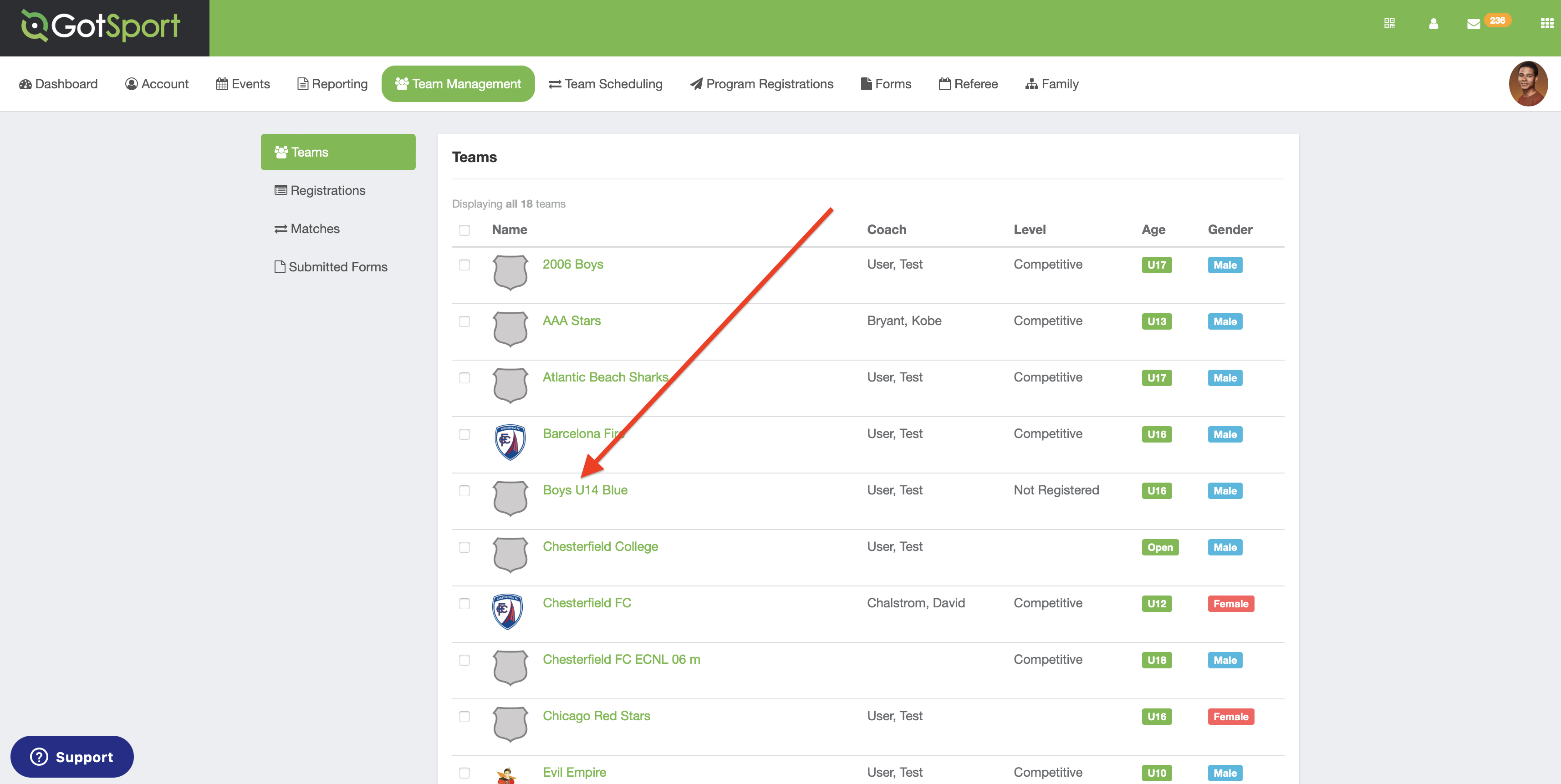Go to Program Registrations

point(762,84)
